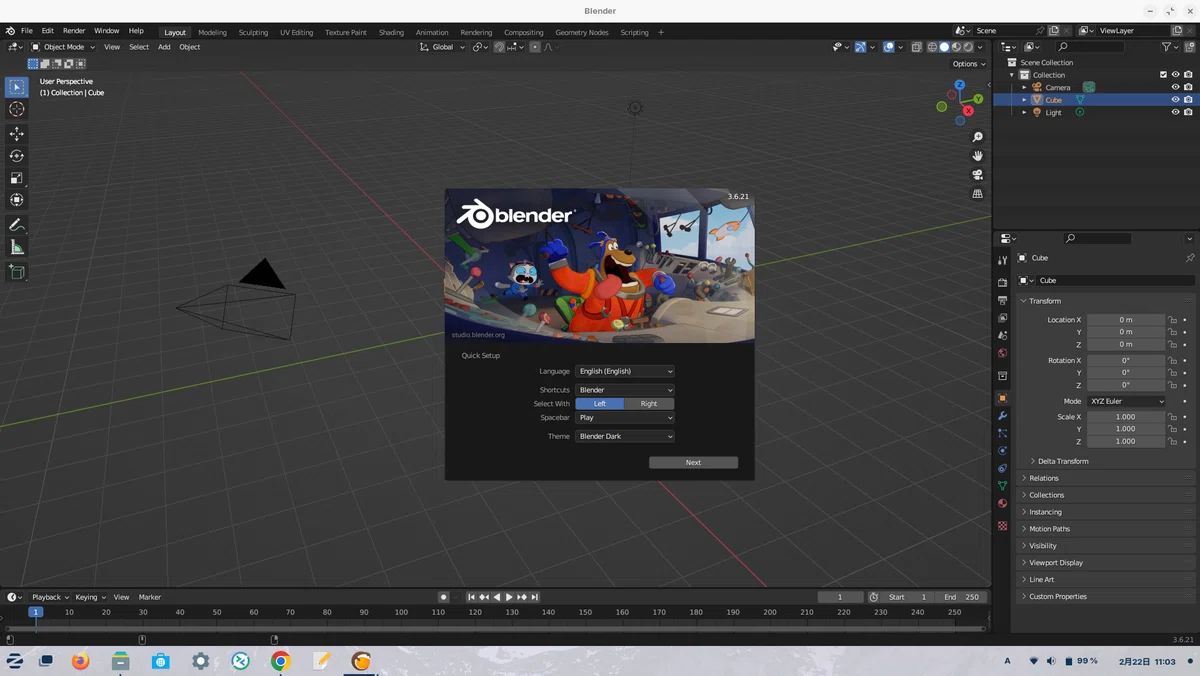Select the Measure tool
The height and width of the screenshot is (676, 1200).
point(17,247)
